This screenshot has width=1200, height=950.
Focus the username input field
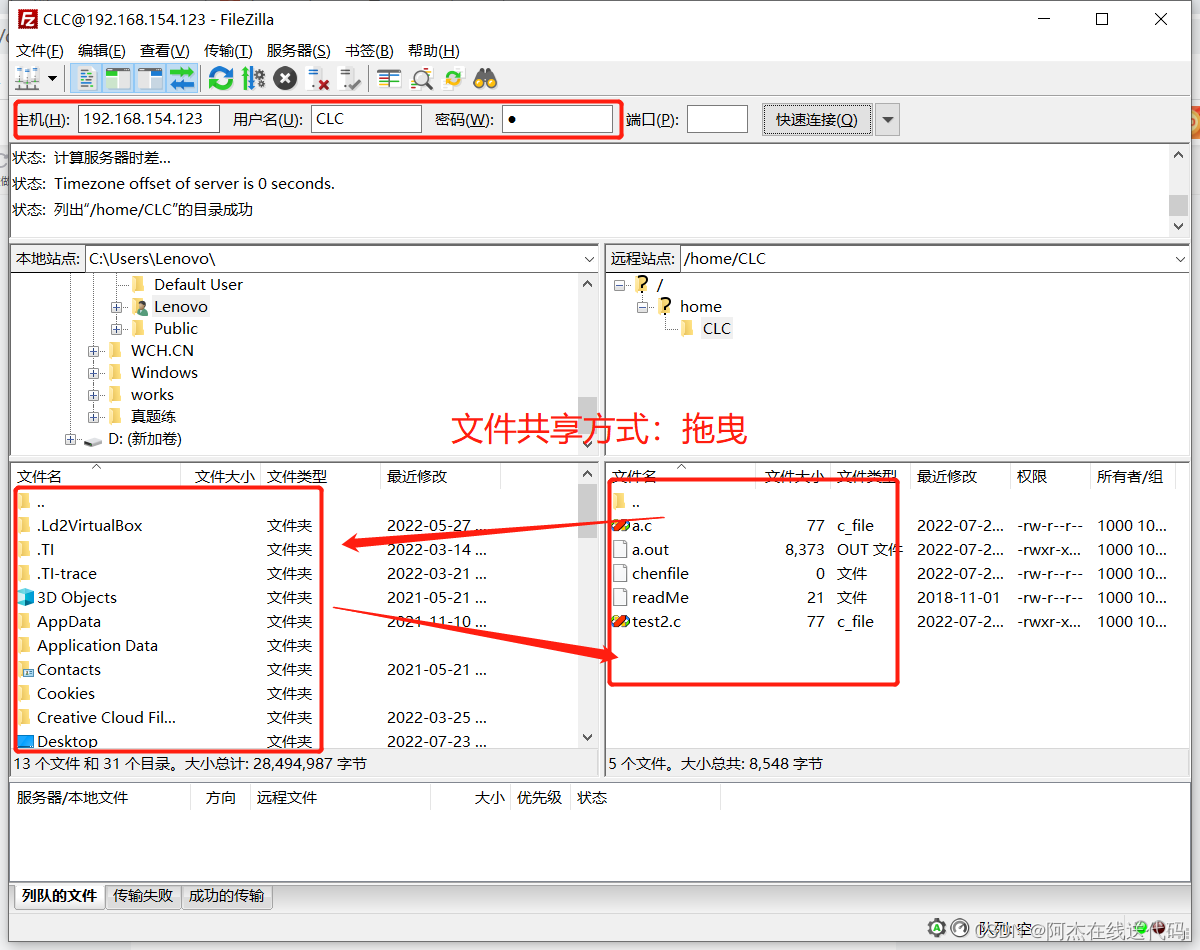[366, 119]
